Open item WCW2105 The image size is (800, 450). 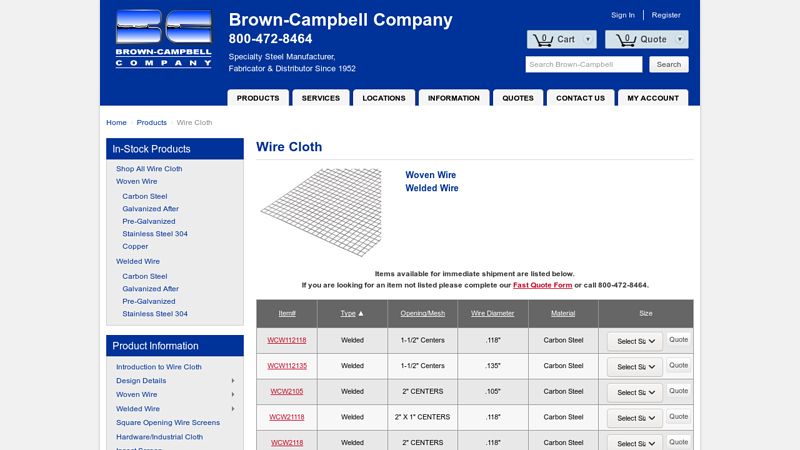(x=287, y=391)
